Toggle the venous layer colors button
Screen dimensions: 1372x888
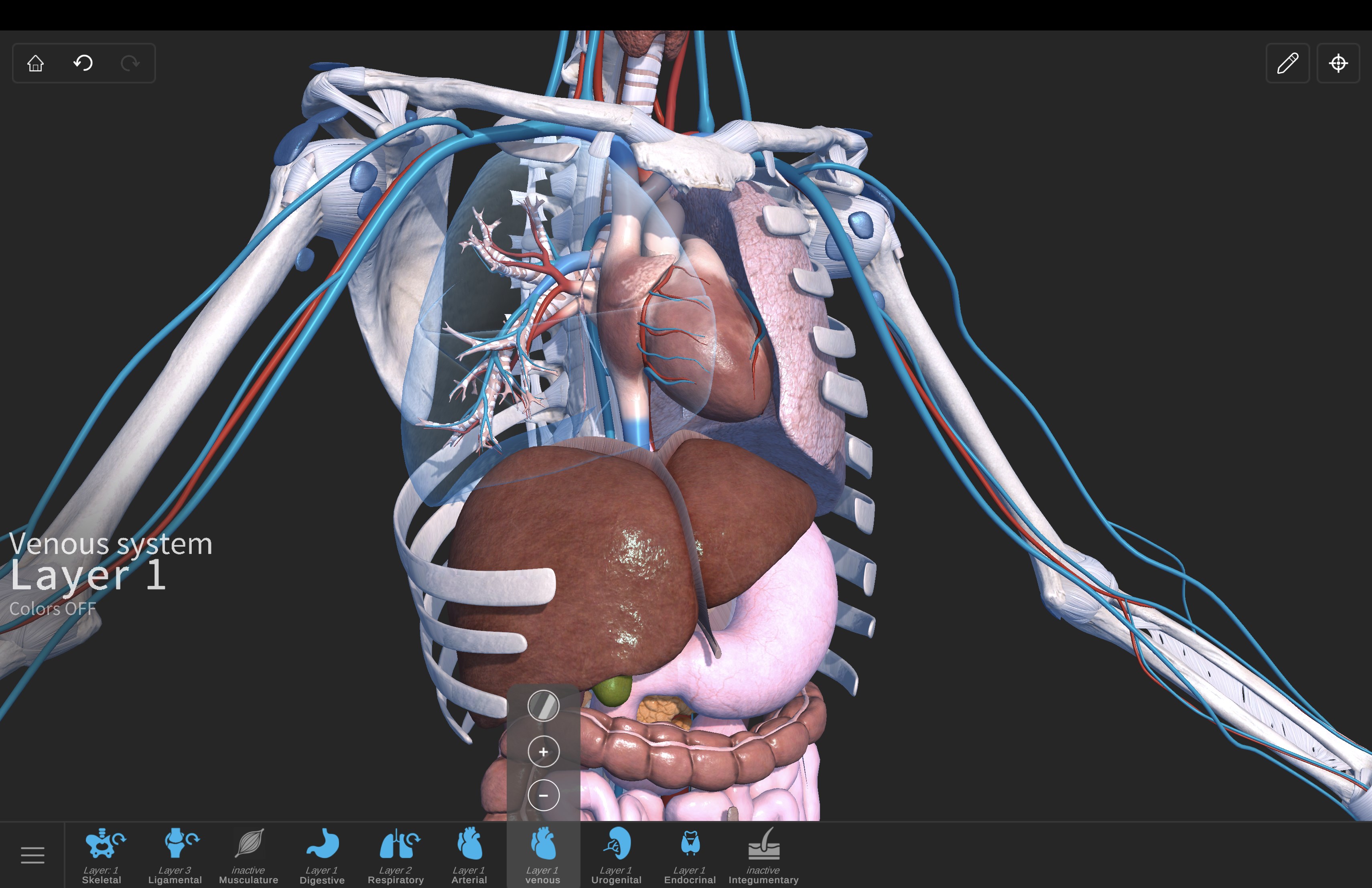(543, 706)
